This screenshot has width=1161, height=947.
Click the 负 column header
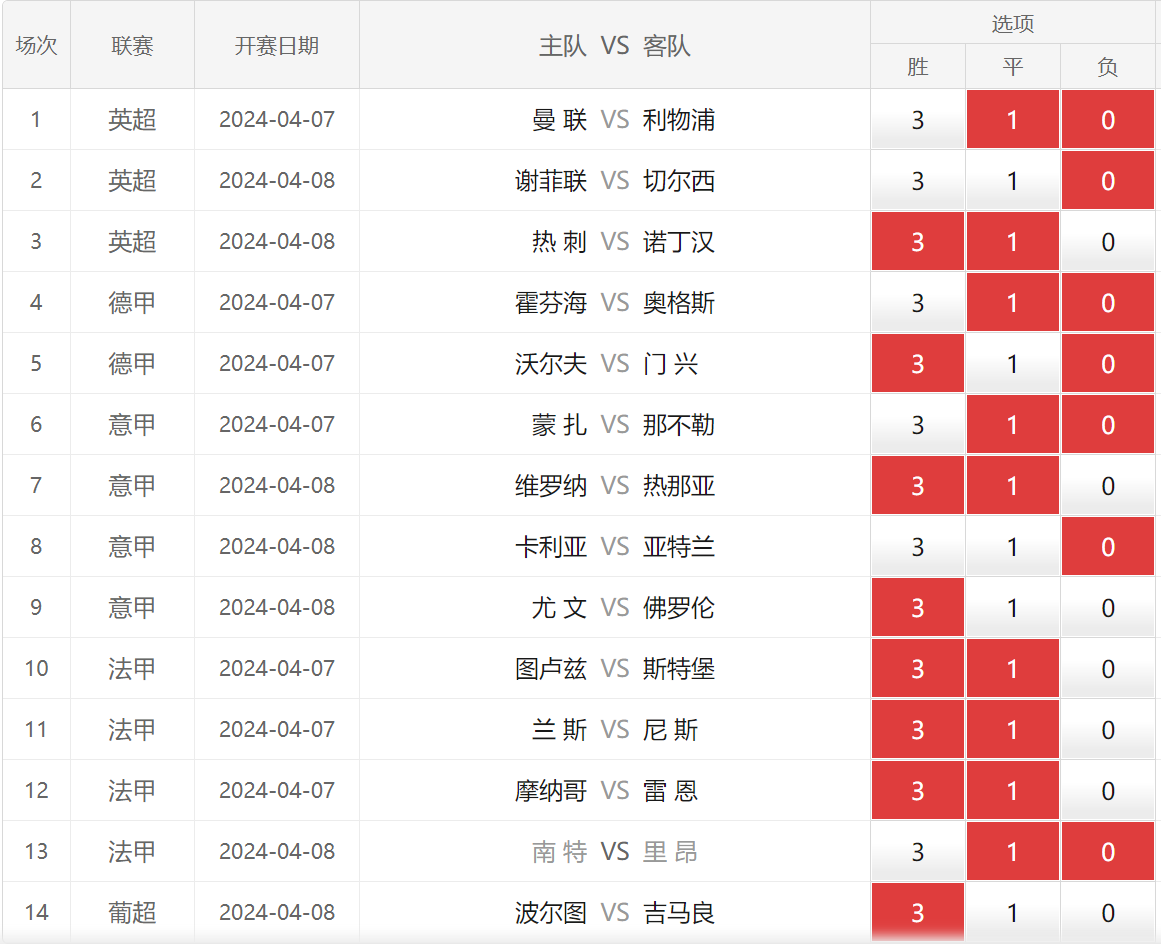click(1108, 67)
